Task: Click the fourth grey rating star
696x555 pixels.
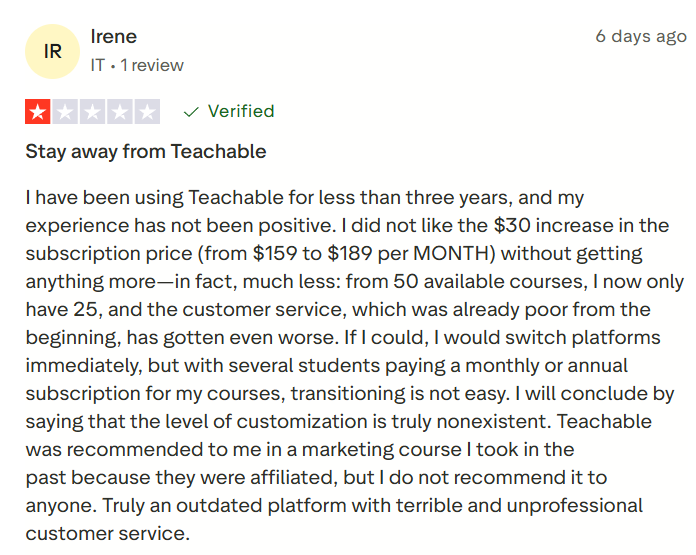Action: tap(119, 112)
